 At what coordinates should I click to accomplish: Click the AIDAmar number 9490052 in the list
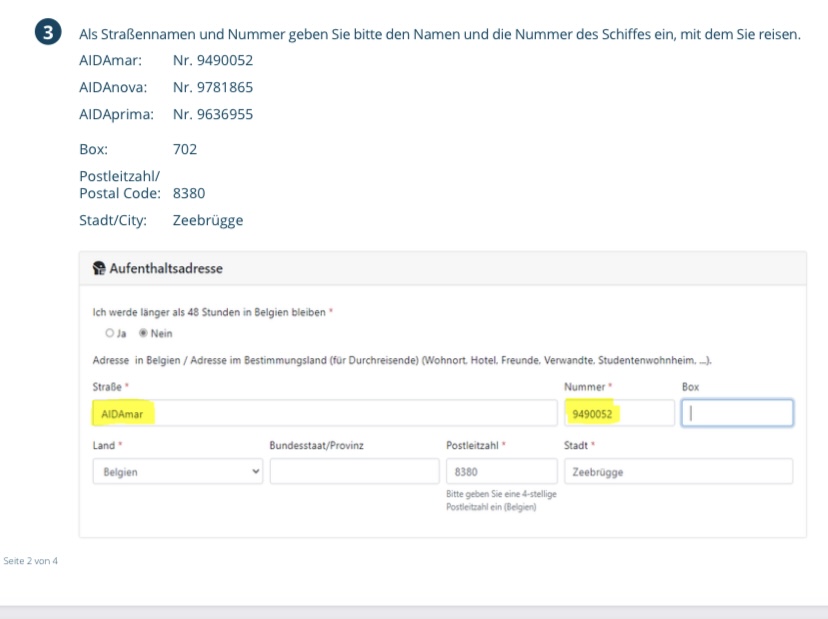[x=212, y=61]
